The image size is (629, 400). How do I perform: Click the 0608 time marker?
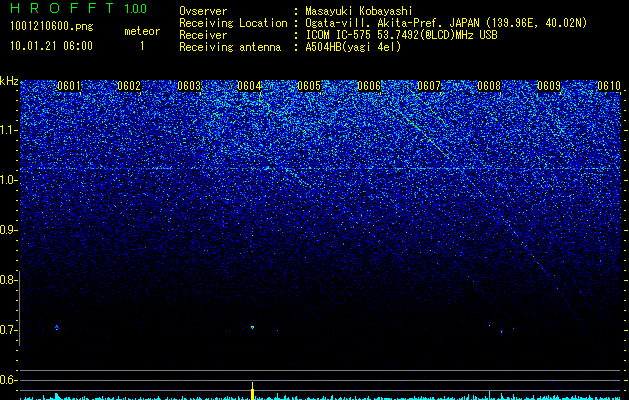coord(489,86)
